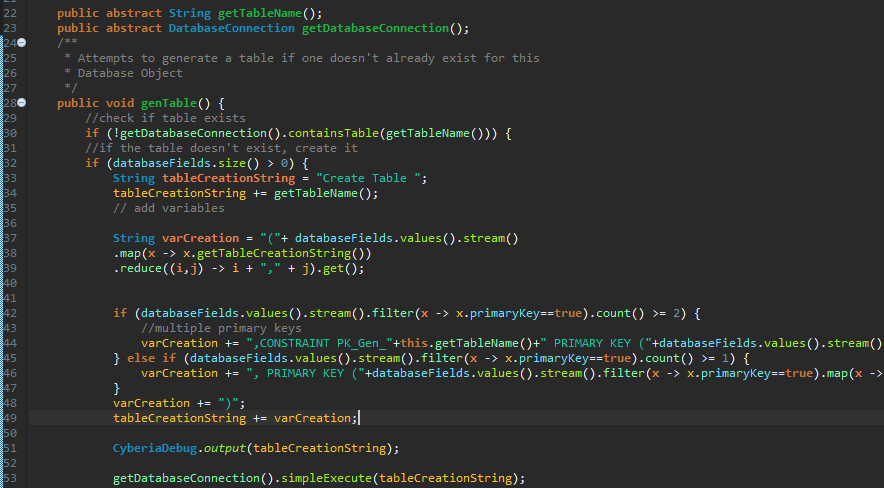The width and height of the screenshot is (884, 488).
Task: Click the getDatabaseConnection abstract method declaration
Action: coord(375,28)
